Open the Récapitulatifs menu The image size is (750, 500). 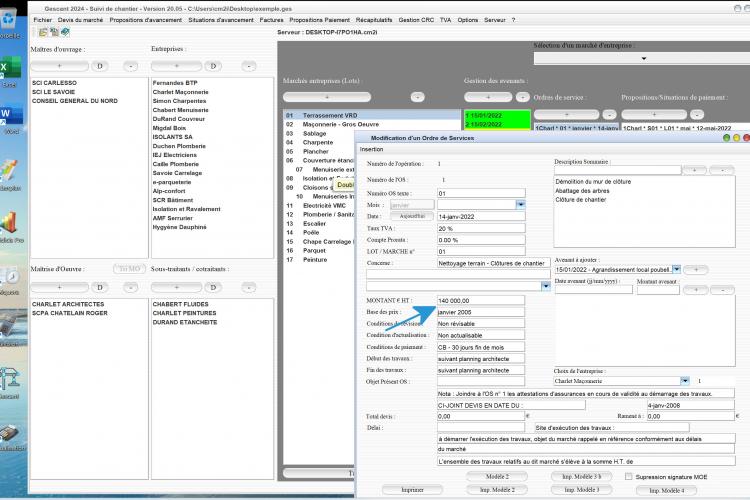point(374,20)
